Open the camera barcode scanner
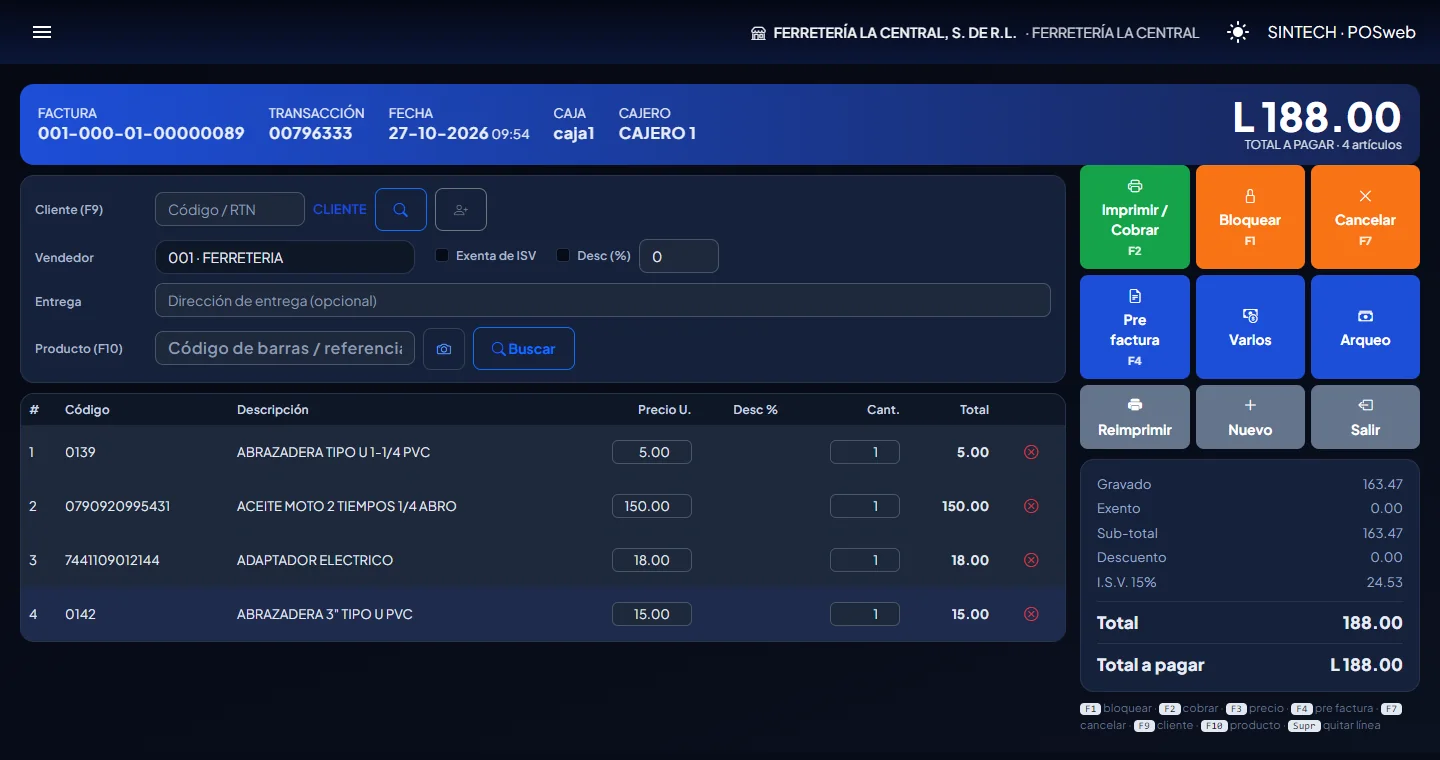The height and width of the screenshot is (760, 1440). (444, 349)
